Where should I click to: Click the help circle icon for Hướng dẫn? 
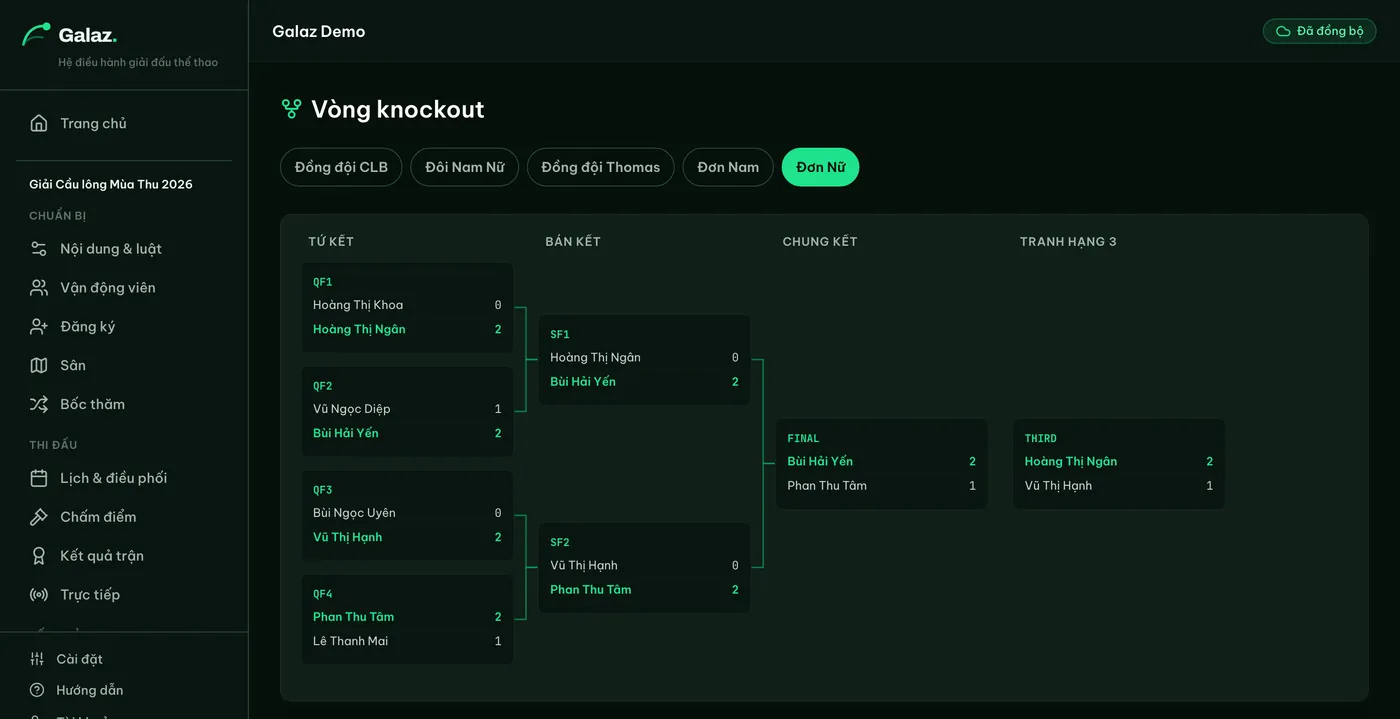pos(37,690)
